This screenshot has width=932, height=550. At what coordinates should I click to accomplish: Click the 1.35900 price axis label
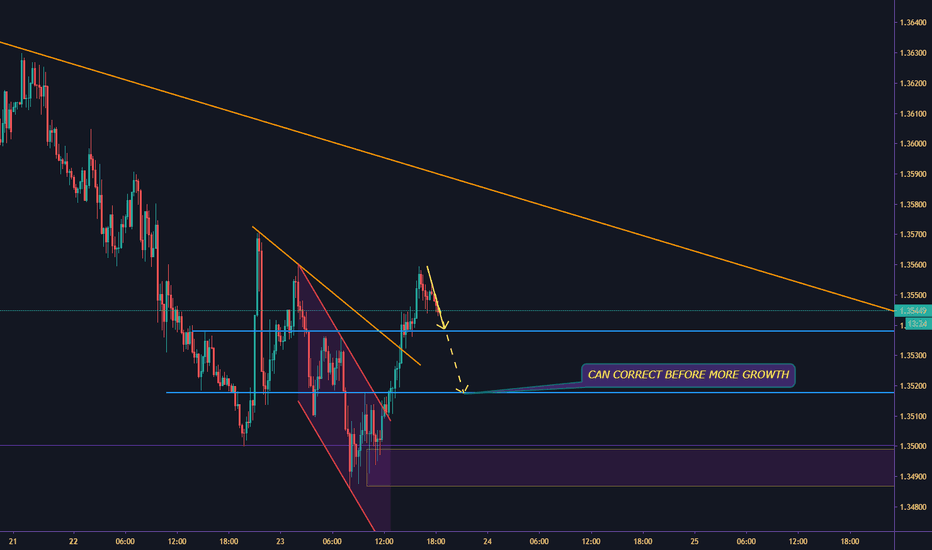(x=913, y=174)
